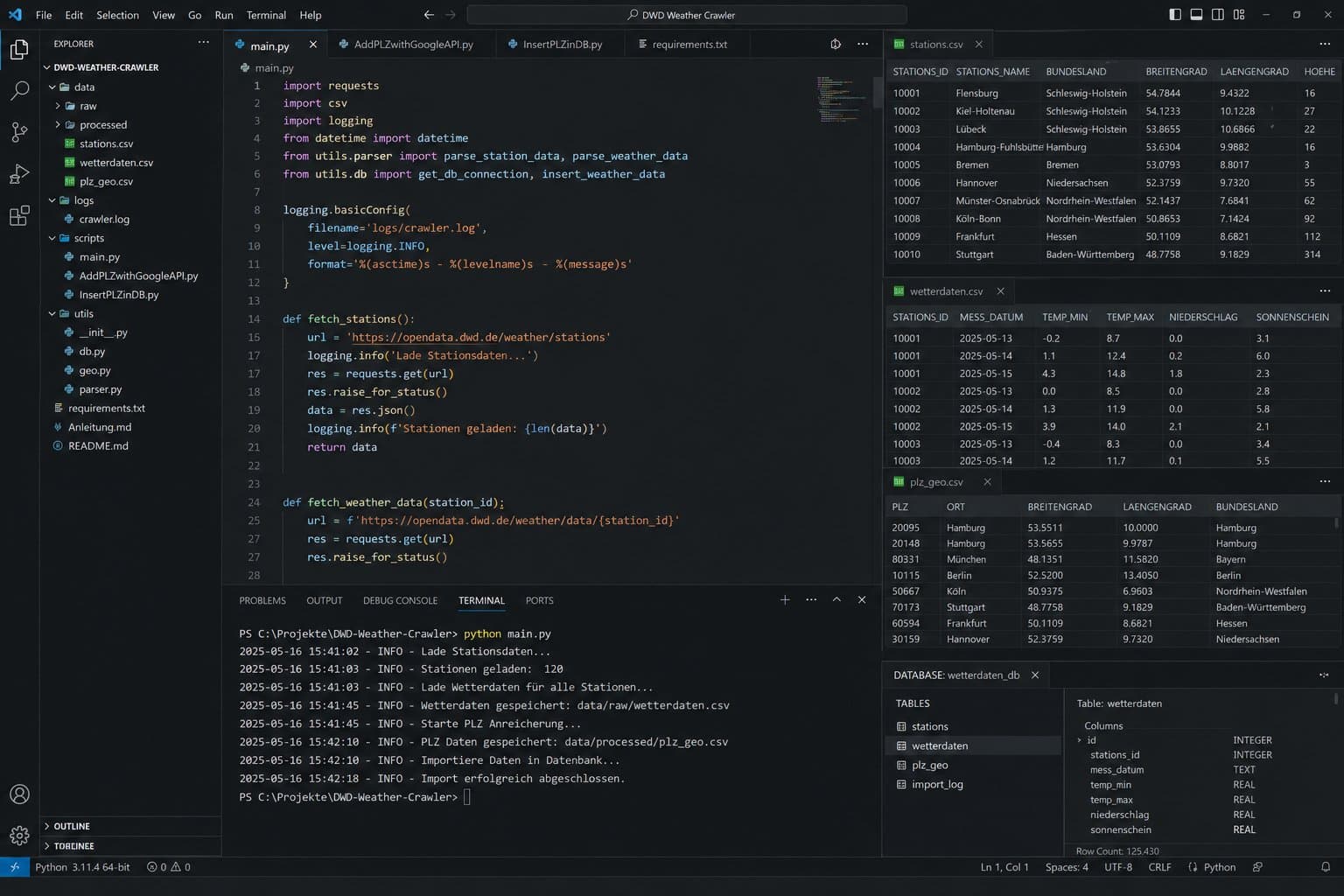The height and width of the screenshot is (896, 1344).
Task: Expand the processed folder
Action: pos(59,125)
